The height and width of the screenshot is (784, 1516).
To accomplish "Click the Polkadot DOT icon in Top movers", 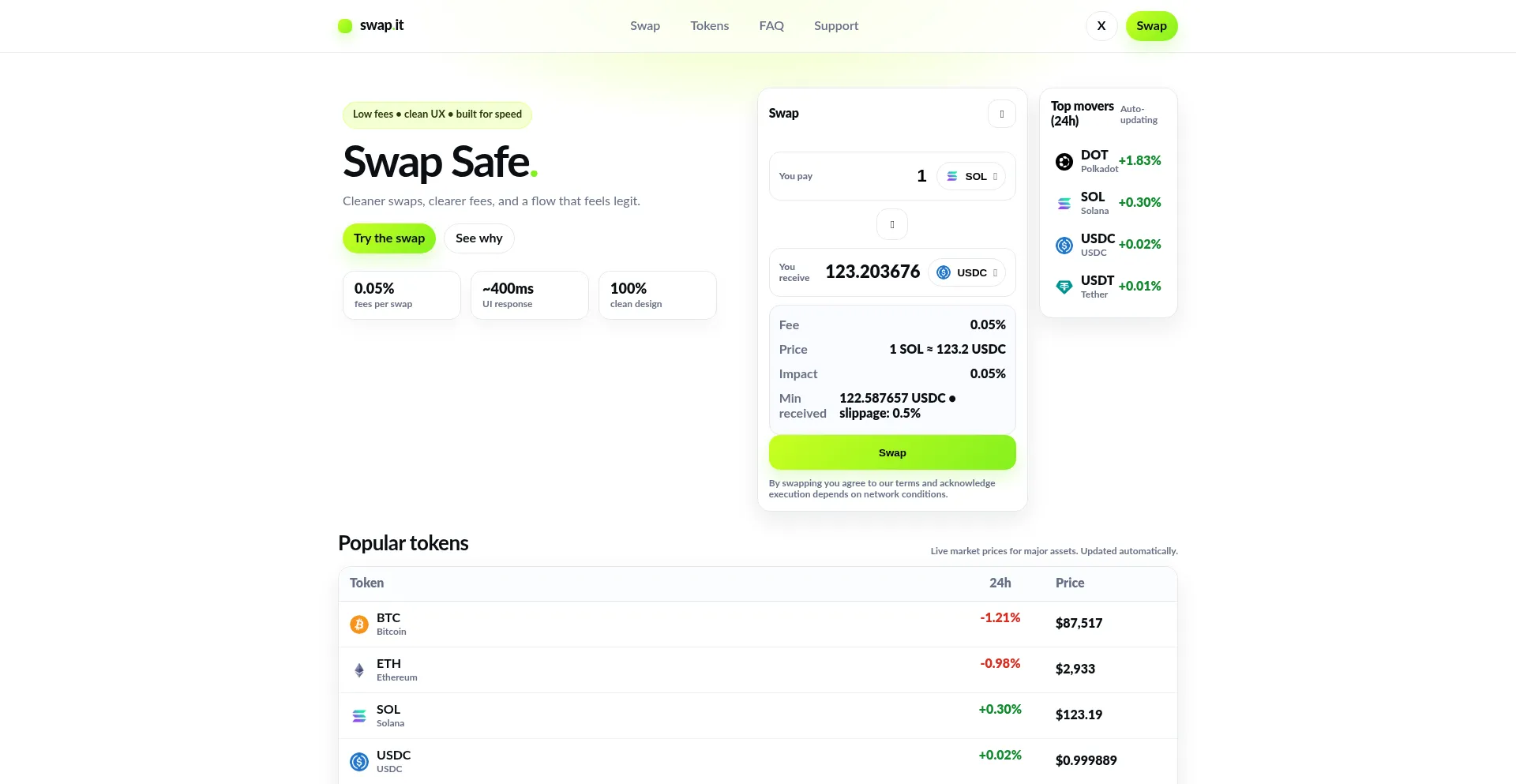I will pos(1064,162).
